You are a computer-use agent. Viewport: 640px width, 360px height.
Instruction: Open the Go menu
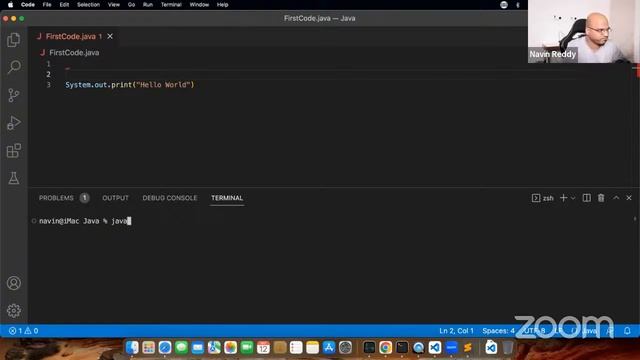click(x=131, y=5)
